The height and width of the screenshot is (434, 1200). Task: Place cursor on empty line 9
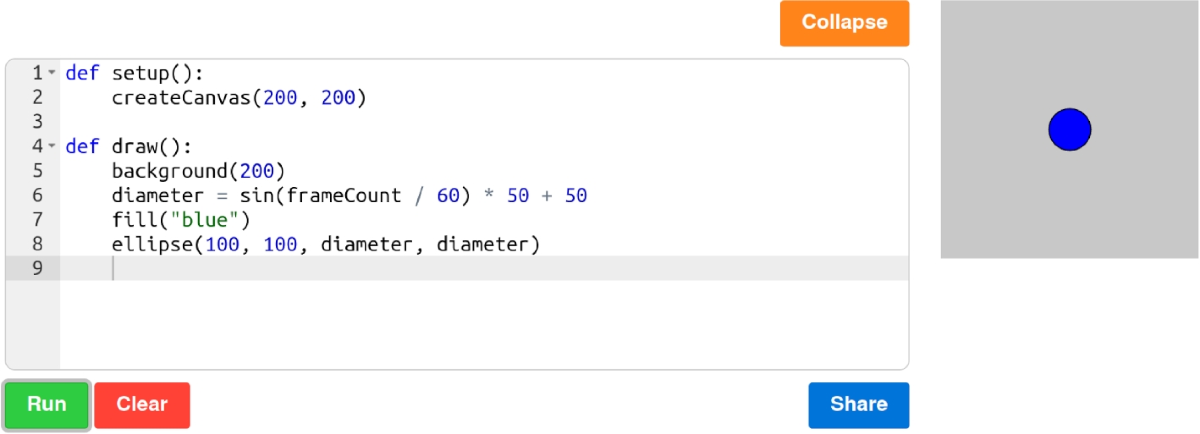click(484, 268)
